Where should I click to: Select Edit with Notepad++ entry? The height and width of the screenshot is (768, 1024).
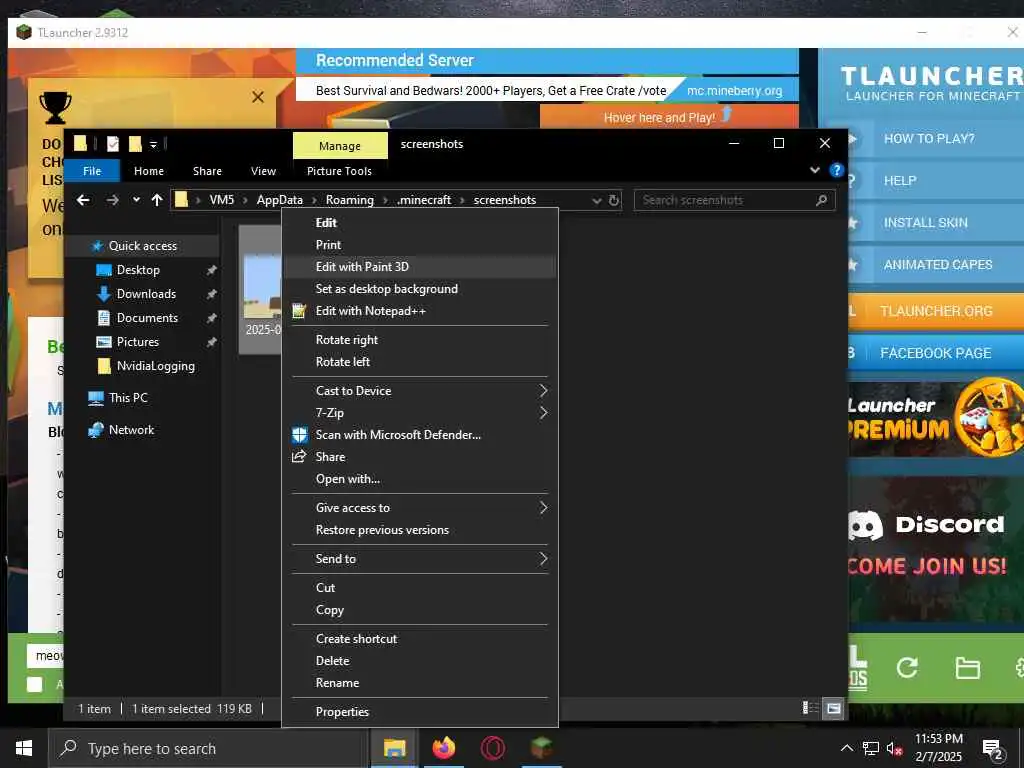pyautogui.click(x=419, y=311)
